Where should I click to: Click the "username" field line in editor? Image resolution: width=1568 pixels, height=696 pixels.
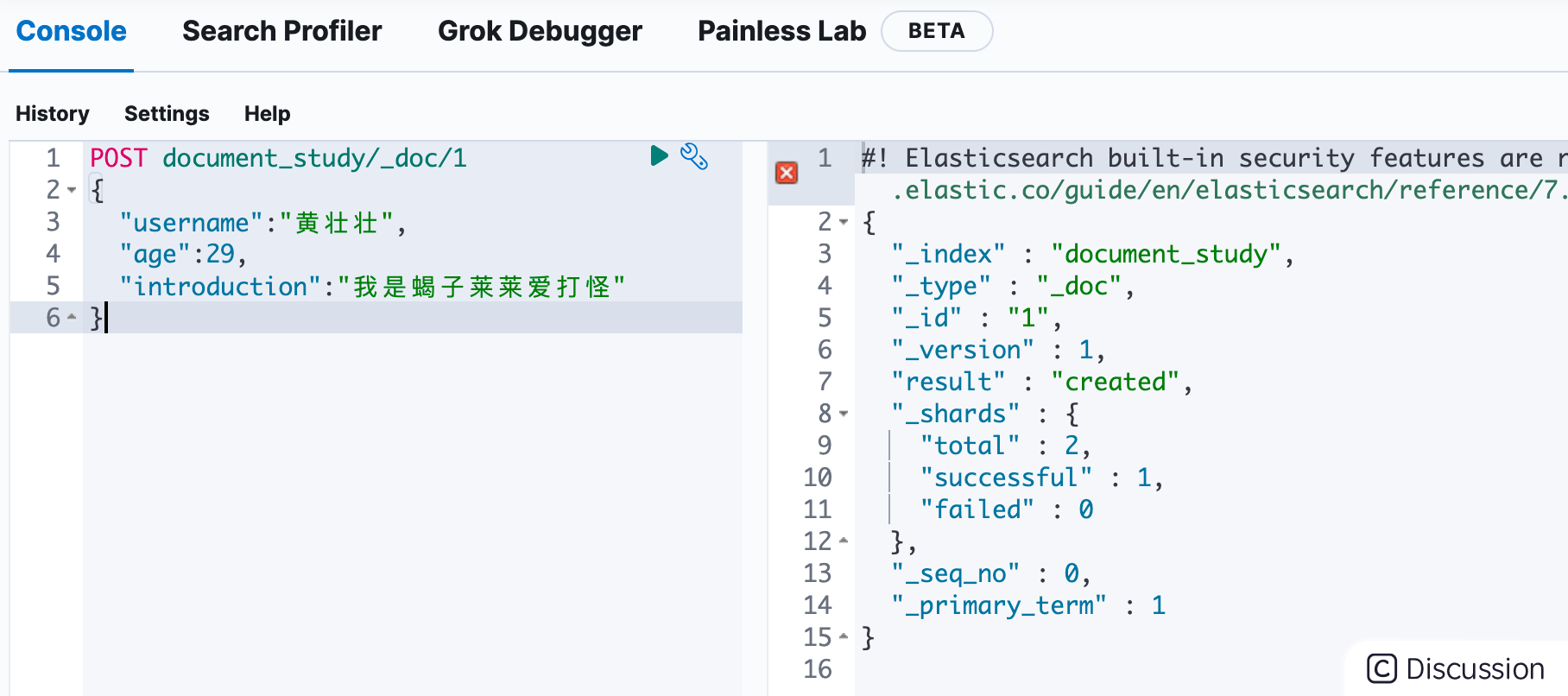[262, 222]
